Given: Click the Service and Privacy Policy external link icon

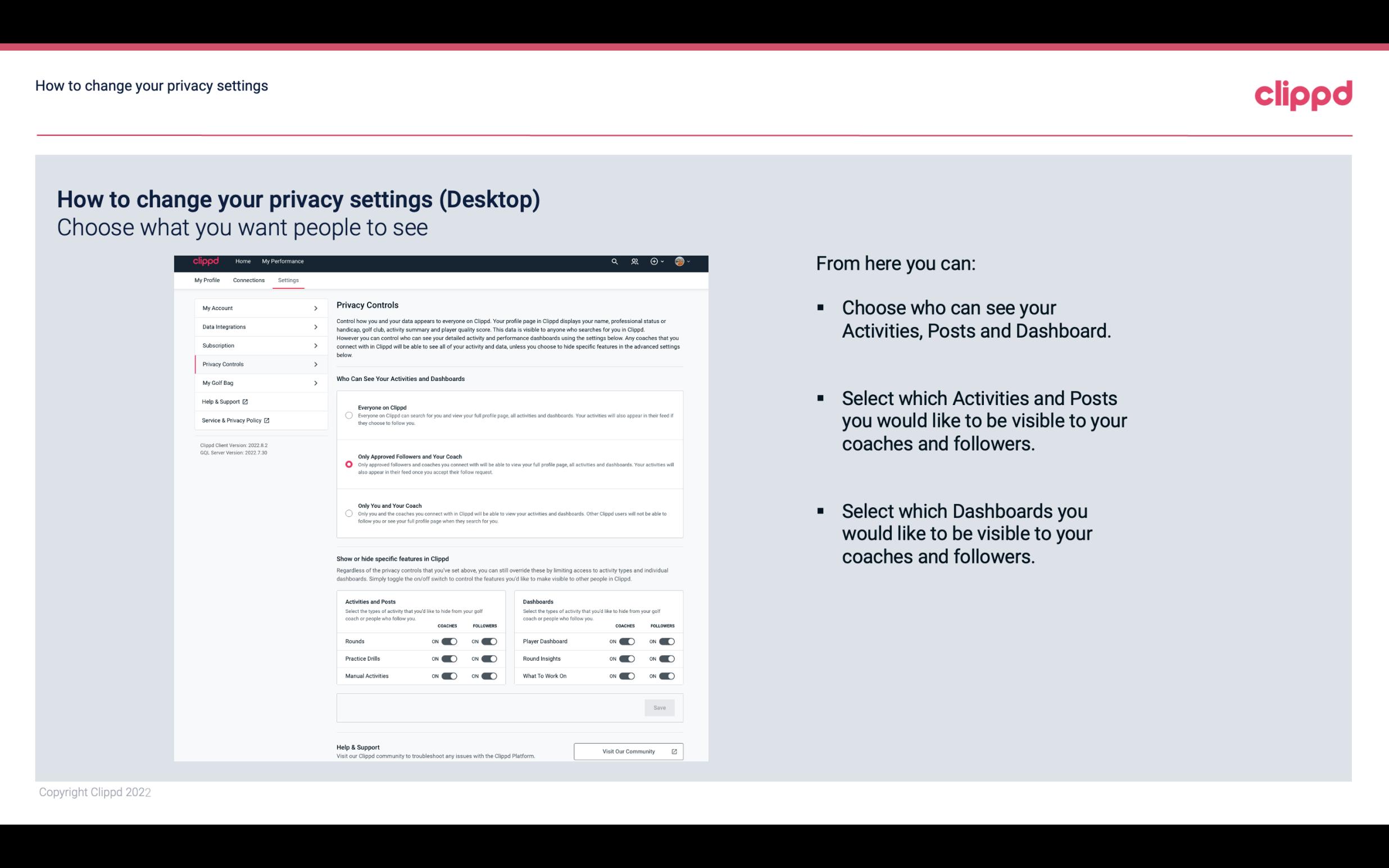Looking at the screenshot, I should point(267,420).
